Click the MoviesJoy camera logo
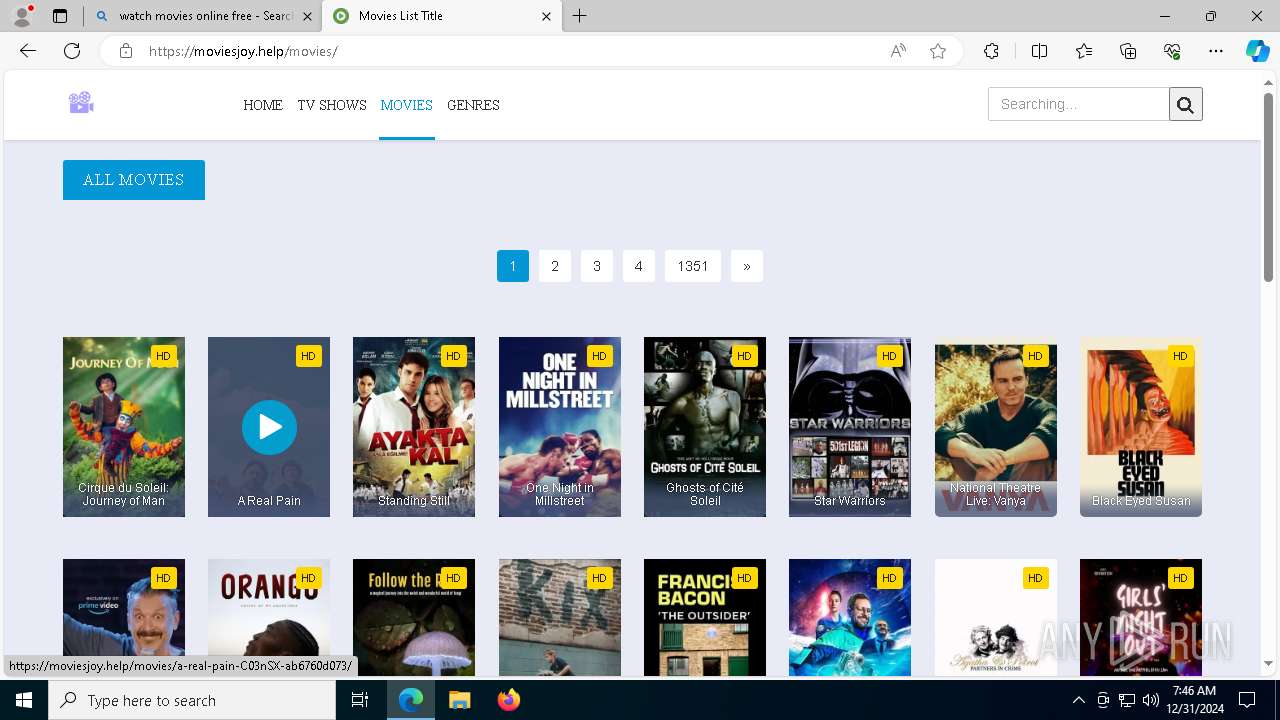 tap(81, 102)
